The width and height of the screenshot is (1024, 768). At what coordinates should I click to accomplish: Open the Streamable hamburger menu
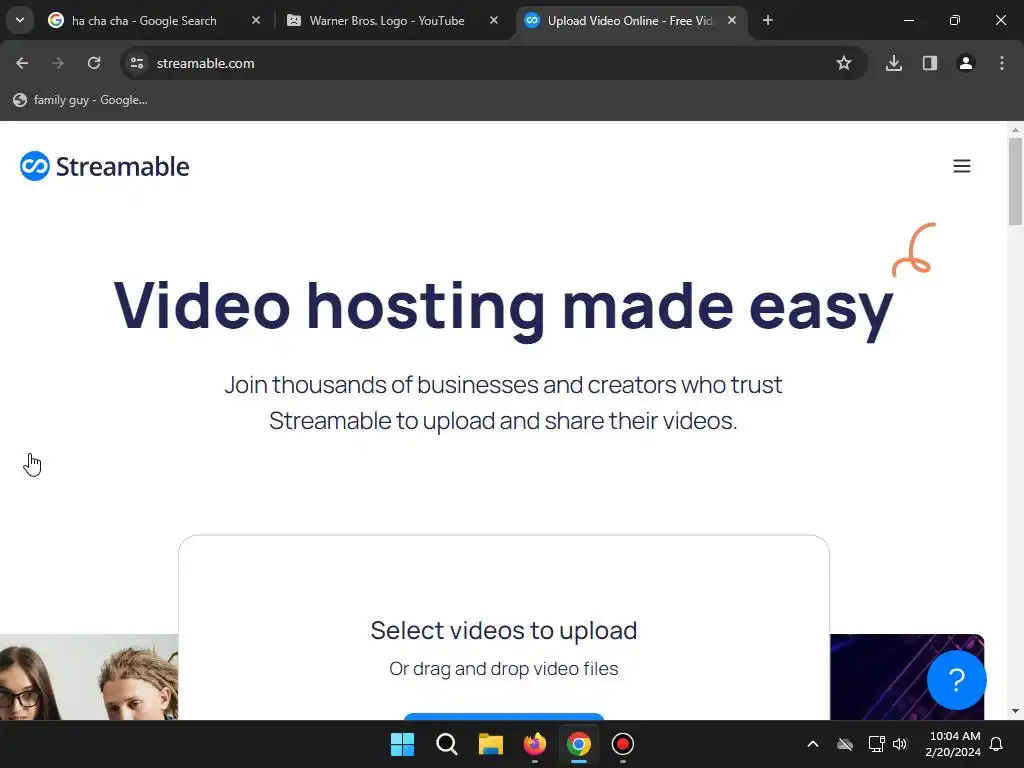click(961, 166)
